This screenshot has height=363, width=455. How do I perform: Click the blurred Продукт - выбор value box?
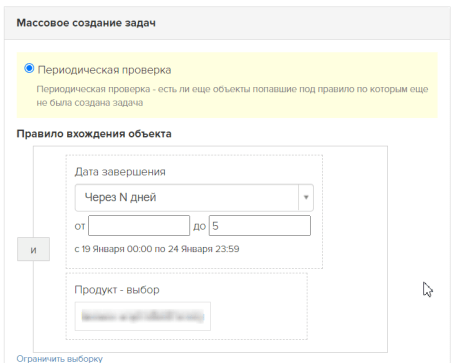[x=143, y=316]
